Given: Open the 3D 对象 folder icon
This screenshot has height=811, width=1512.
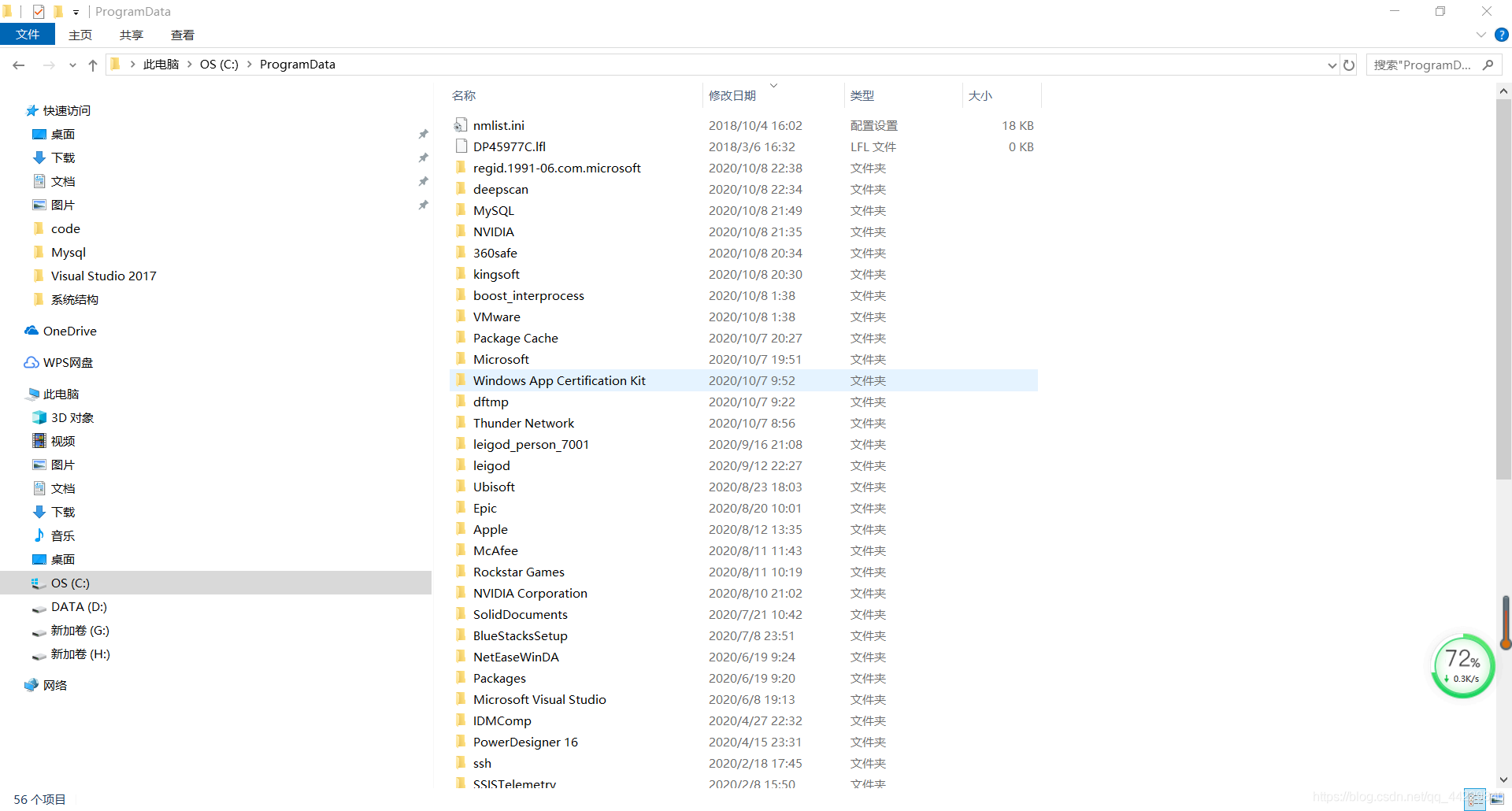Looking at the screenshot, I should tap(39, 418).
